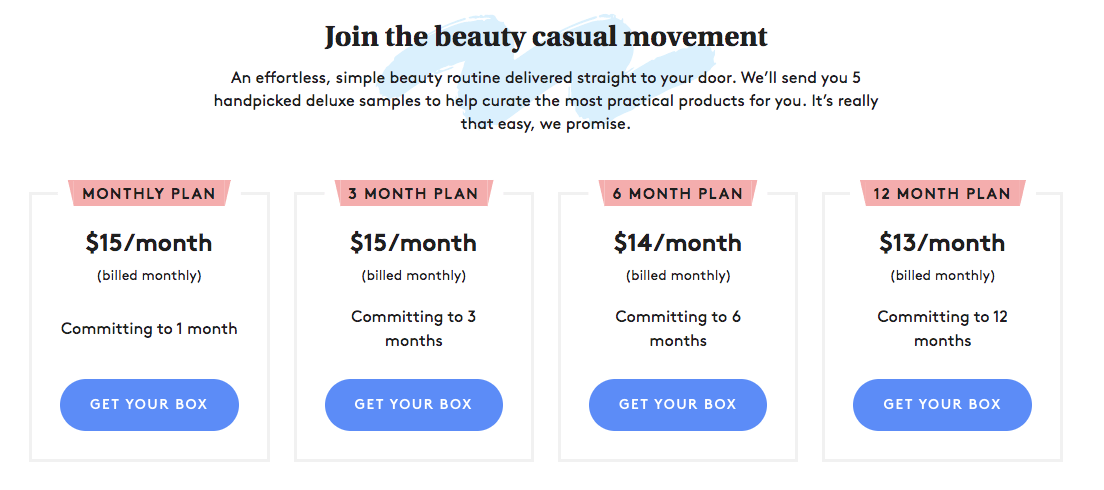The image size is (1104, 490).
Task: Click the $14/month price text
Action: (678, 243)
